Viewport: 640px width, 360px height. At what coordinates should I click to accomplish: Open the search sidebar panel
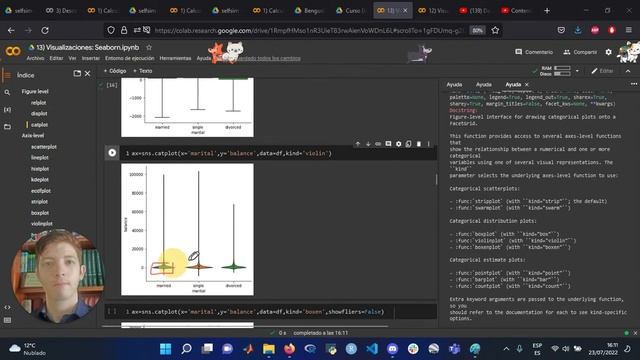point(7,93)
